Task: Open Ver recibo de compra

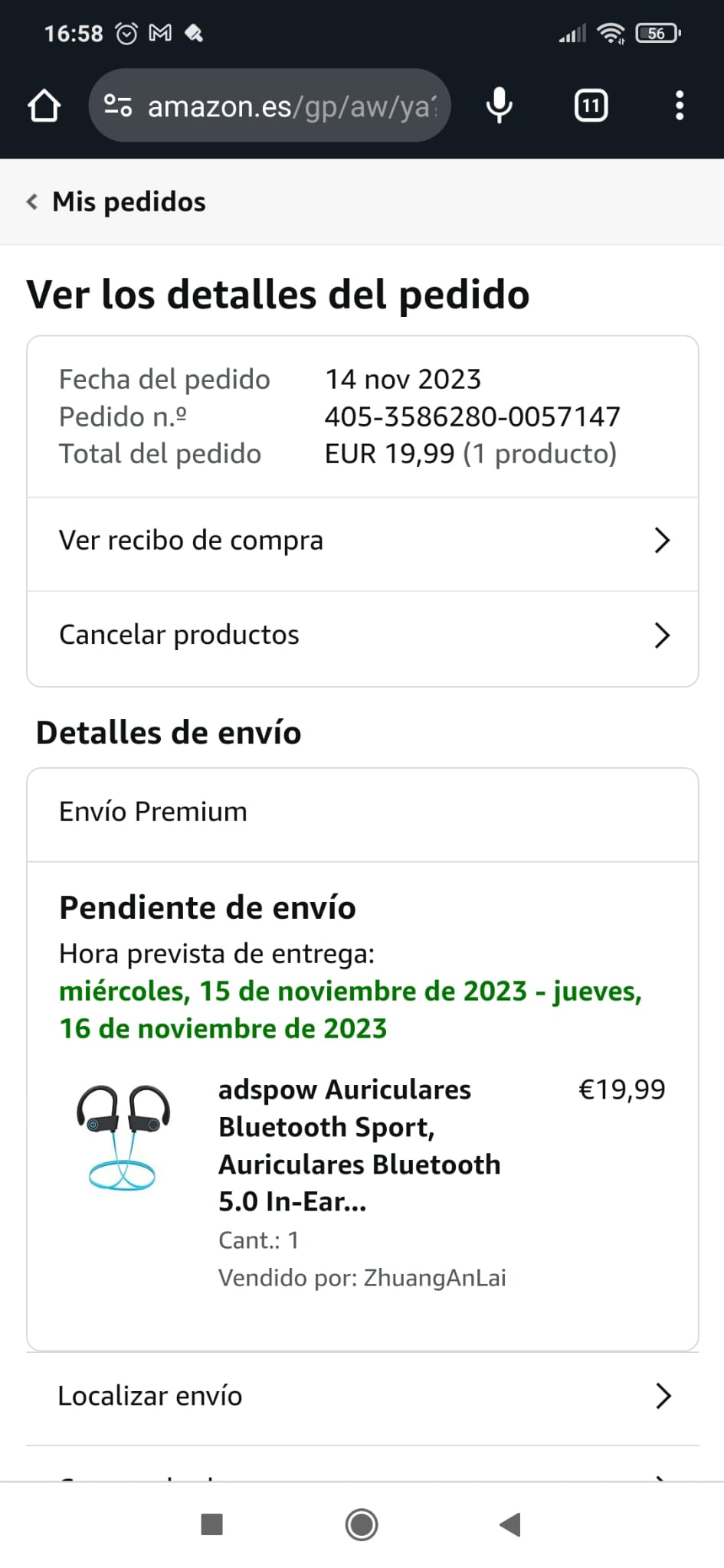Action: tap(192, 541)
